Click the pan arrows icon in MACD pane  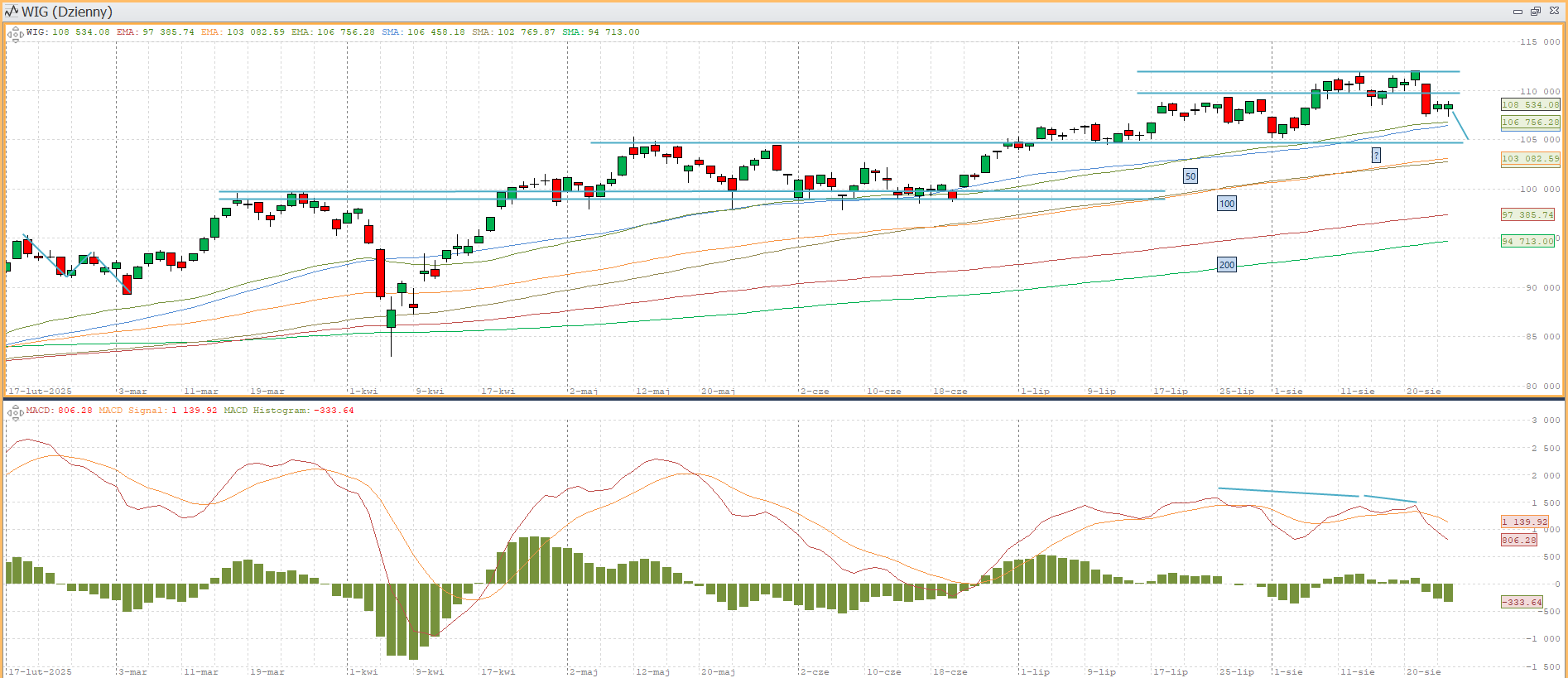15,412
